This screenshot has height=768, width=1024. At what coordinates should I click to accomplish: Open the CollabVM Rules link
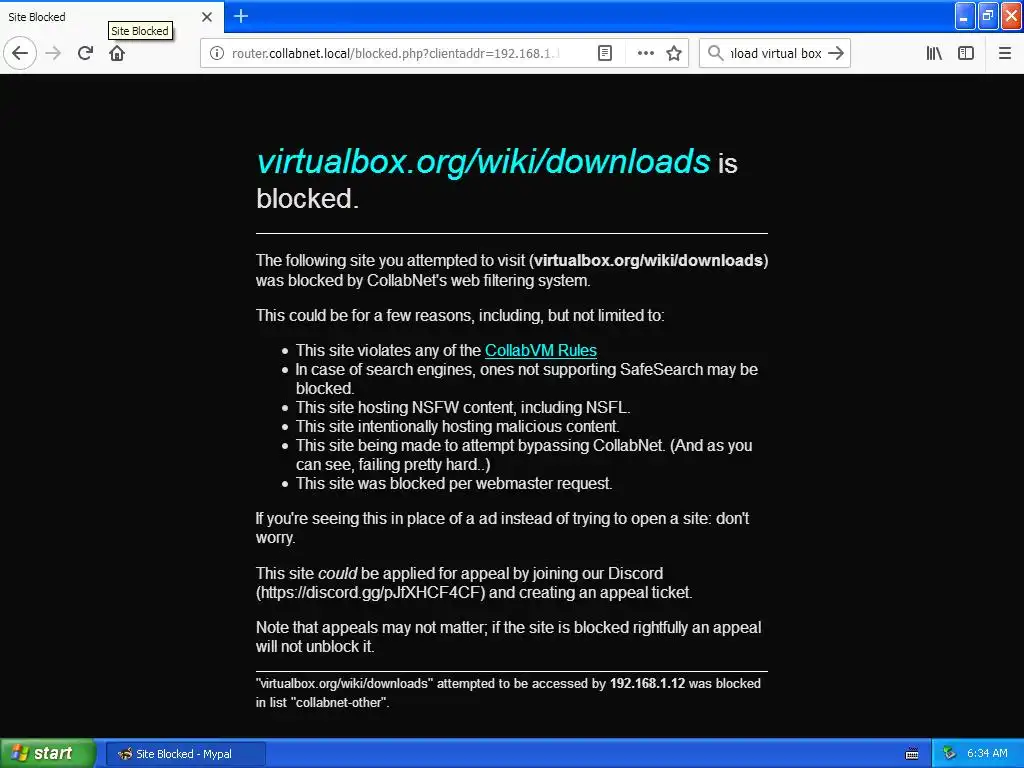541,351
